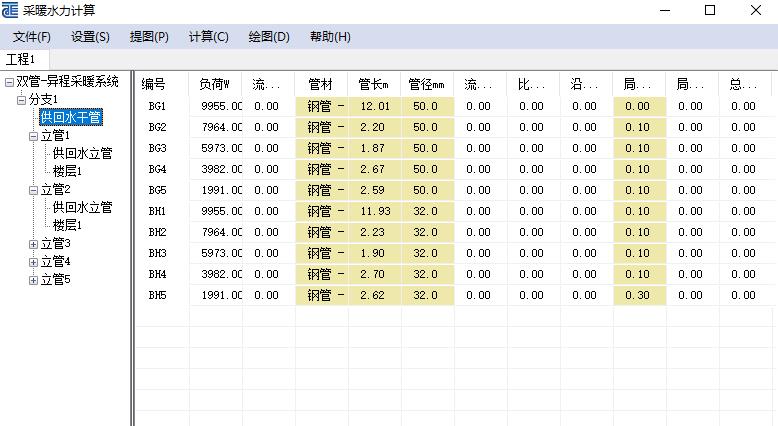Viewport: 778px width, 426px height.
Task: Switch to the 工程1 tab
Action: coord(21,61)
